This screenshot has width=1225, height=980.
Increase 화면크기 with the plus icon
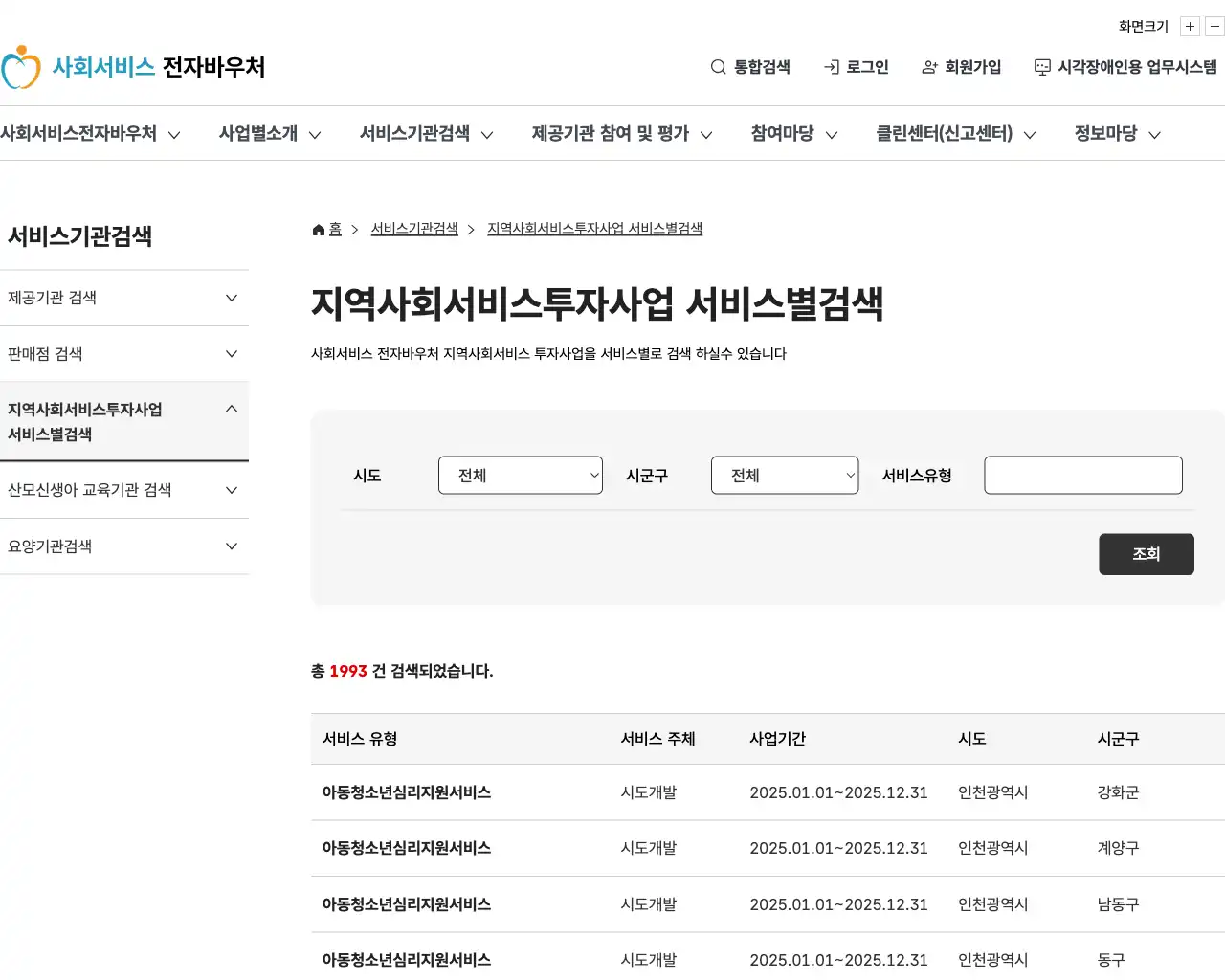tap(1189, 26)
